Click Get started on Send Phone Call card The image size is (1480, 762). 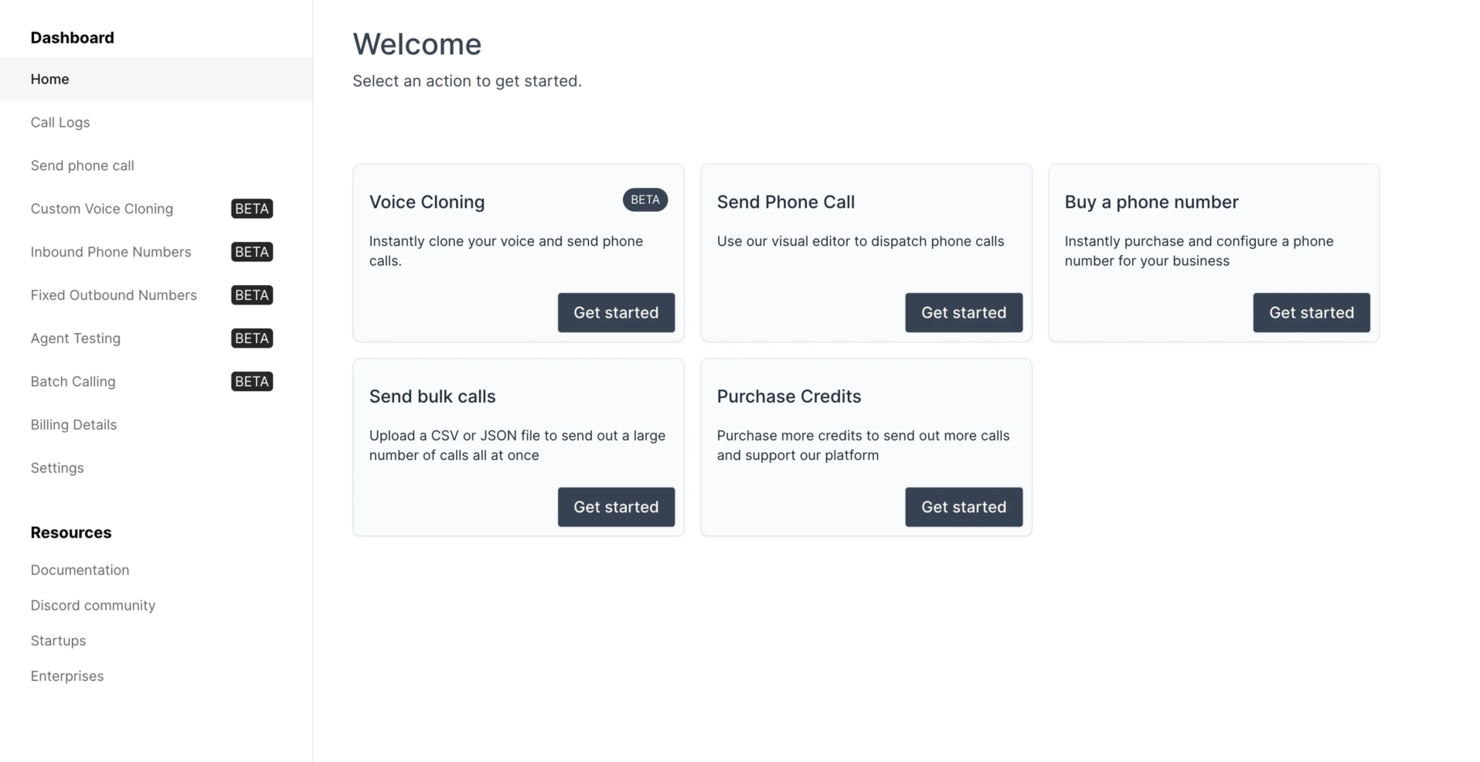tap(964, 312)
